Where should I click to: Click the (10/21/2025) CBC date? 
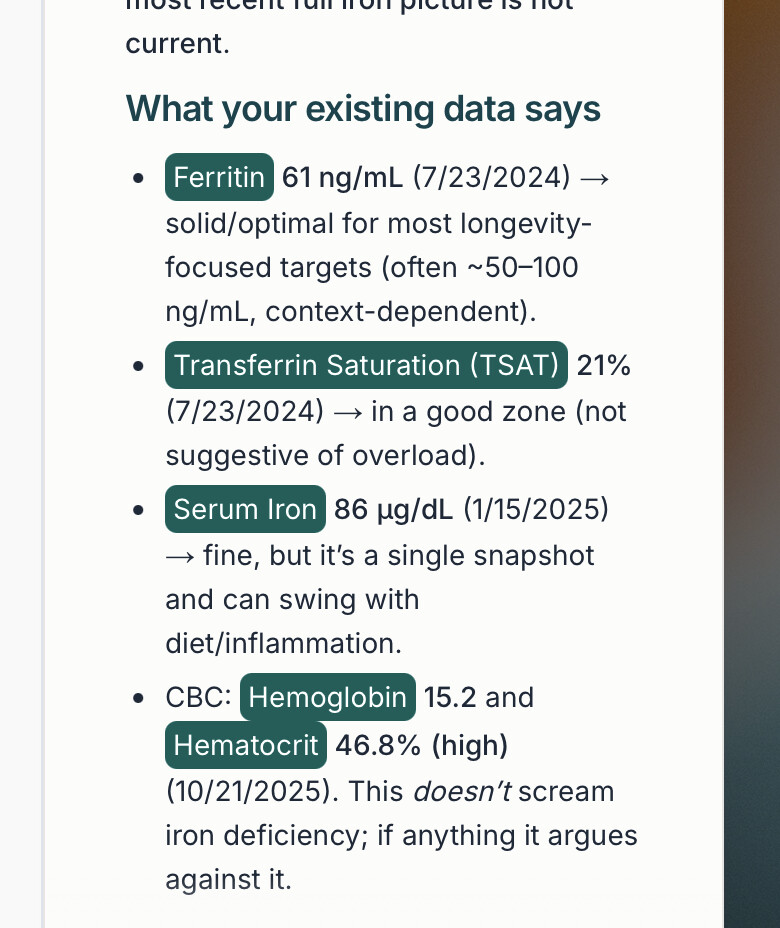tap(248, 791)
